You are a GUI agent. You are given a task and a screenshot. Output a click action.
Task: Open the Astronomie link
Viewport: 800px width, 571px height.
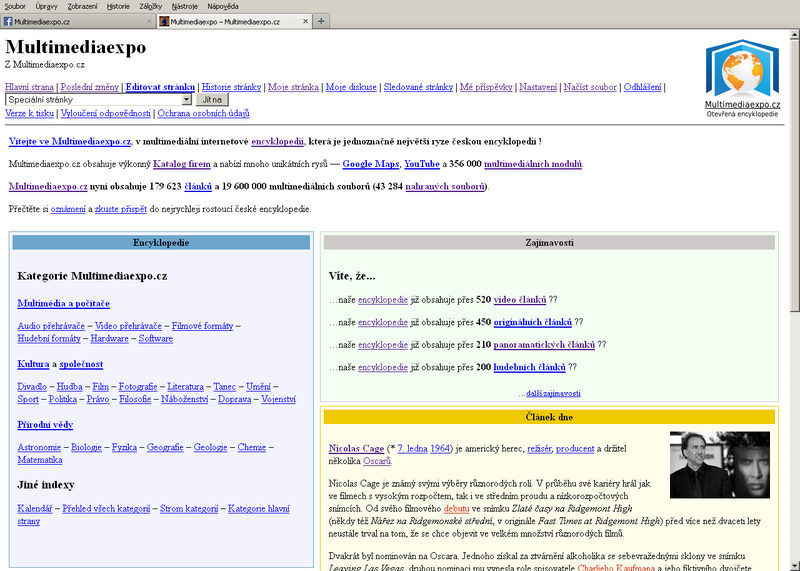pyautogui.click(x=39, y=447)
